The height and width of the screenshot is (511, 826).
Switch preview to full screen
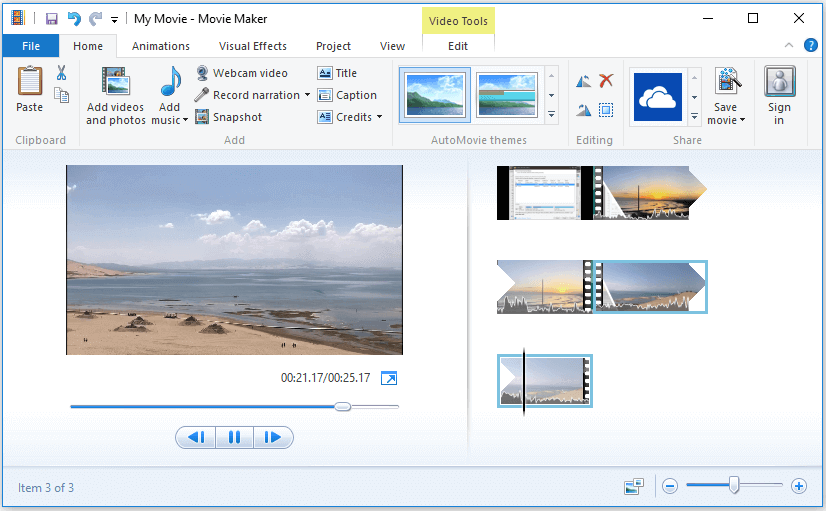(x=389, y=378)
